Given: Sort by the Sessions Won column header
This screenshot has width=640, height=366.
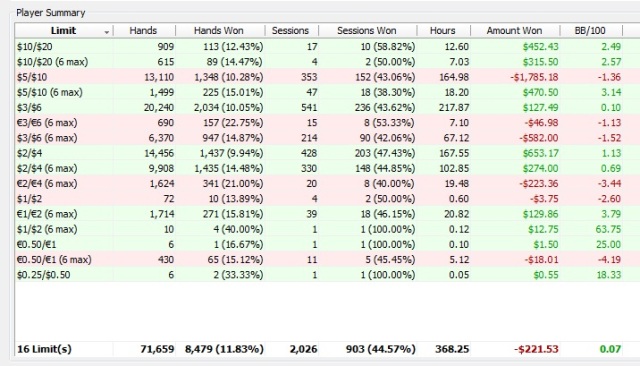Looking at the screenshot, I should pos(367,31).
